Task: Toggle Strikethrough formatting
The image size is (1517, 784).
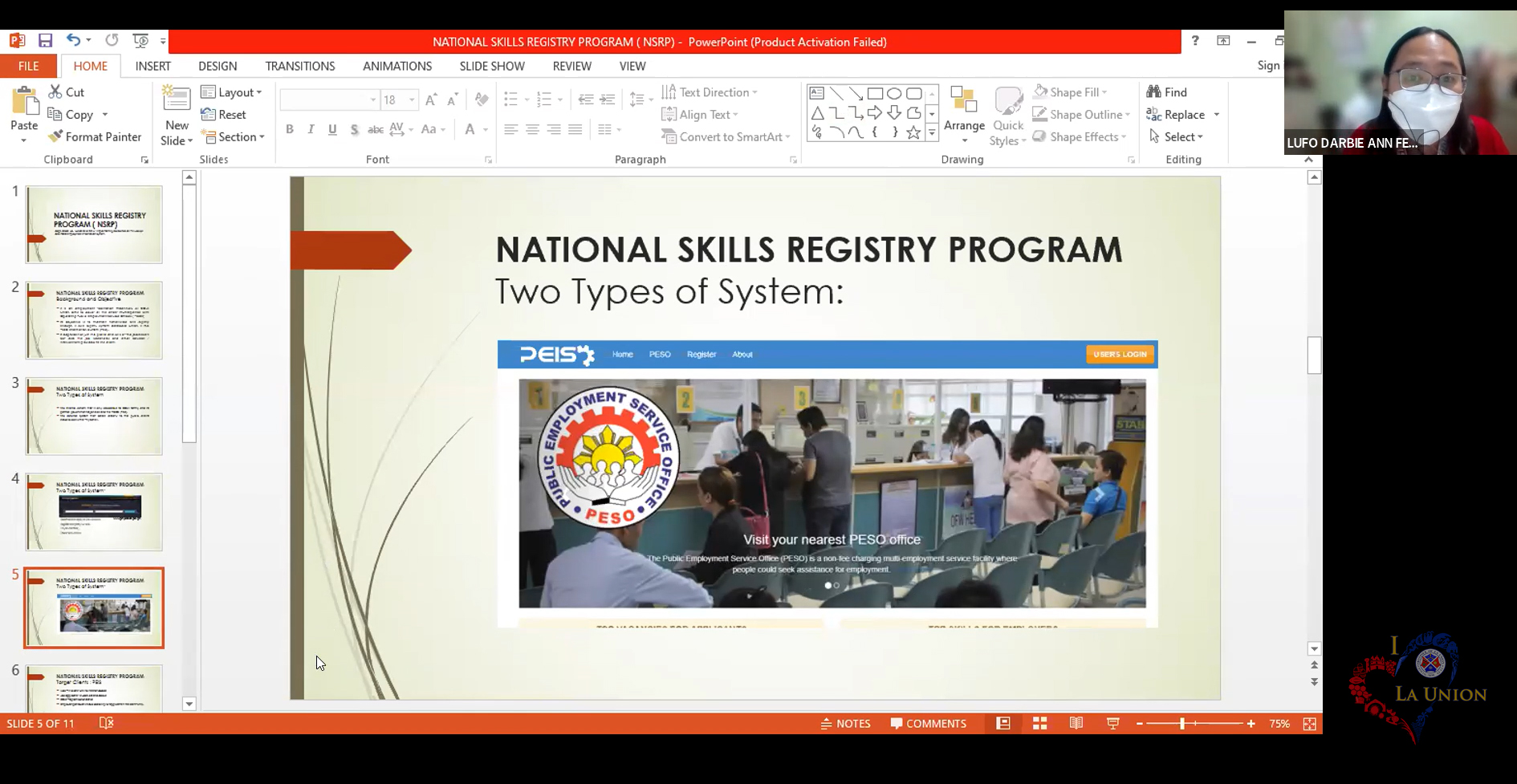Action: tap(375, 129)
